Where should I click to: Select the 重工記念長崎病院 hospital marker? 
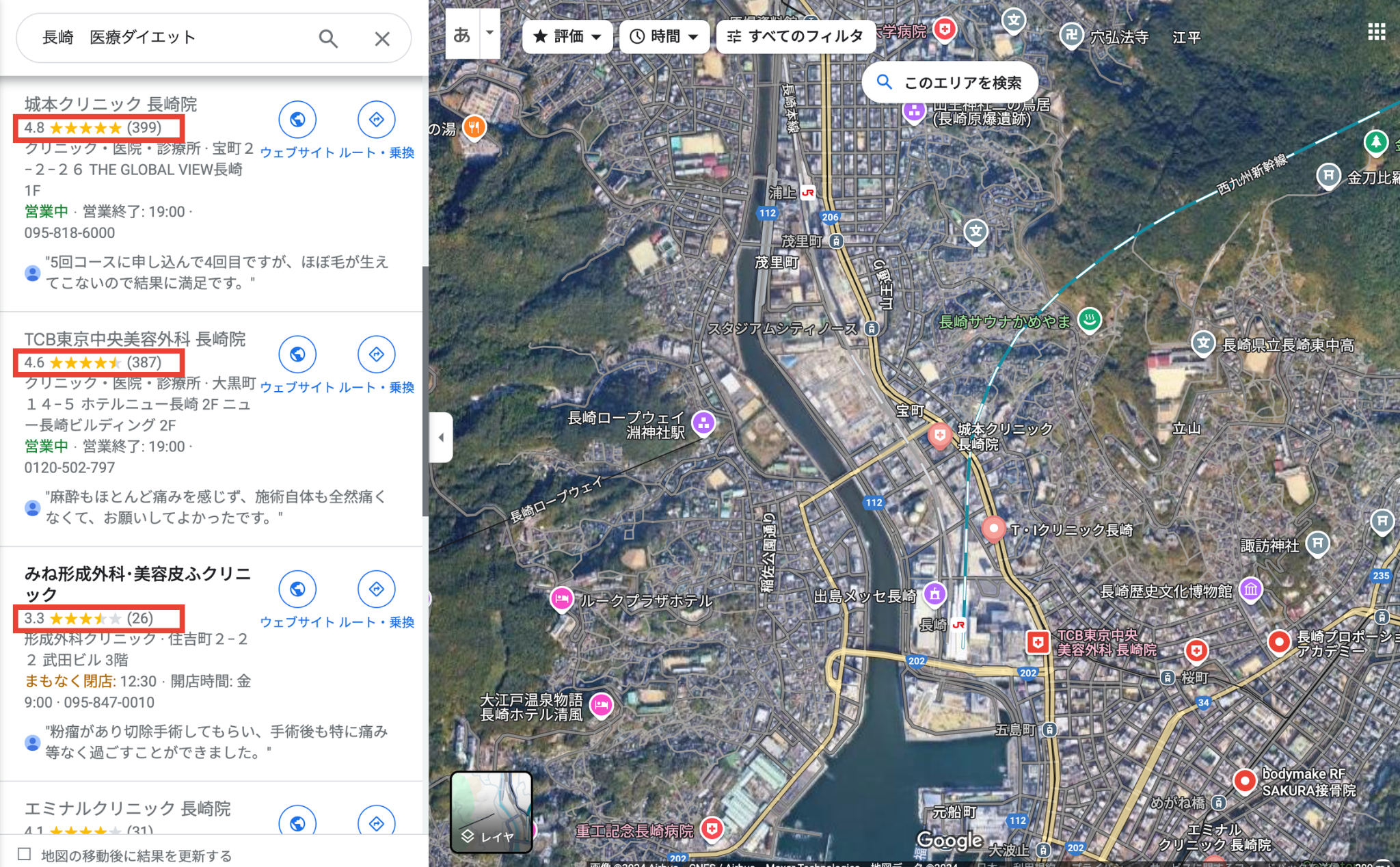(x=712, y=829)
